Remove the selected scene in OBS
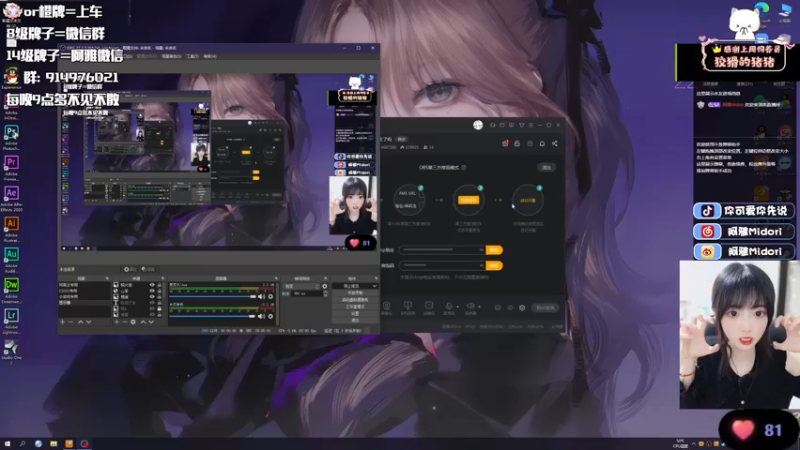The height and width of the screenshot is (450, 800). [x=70, y=322]
